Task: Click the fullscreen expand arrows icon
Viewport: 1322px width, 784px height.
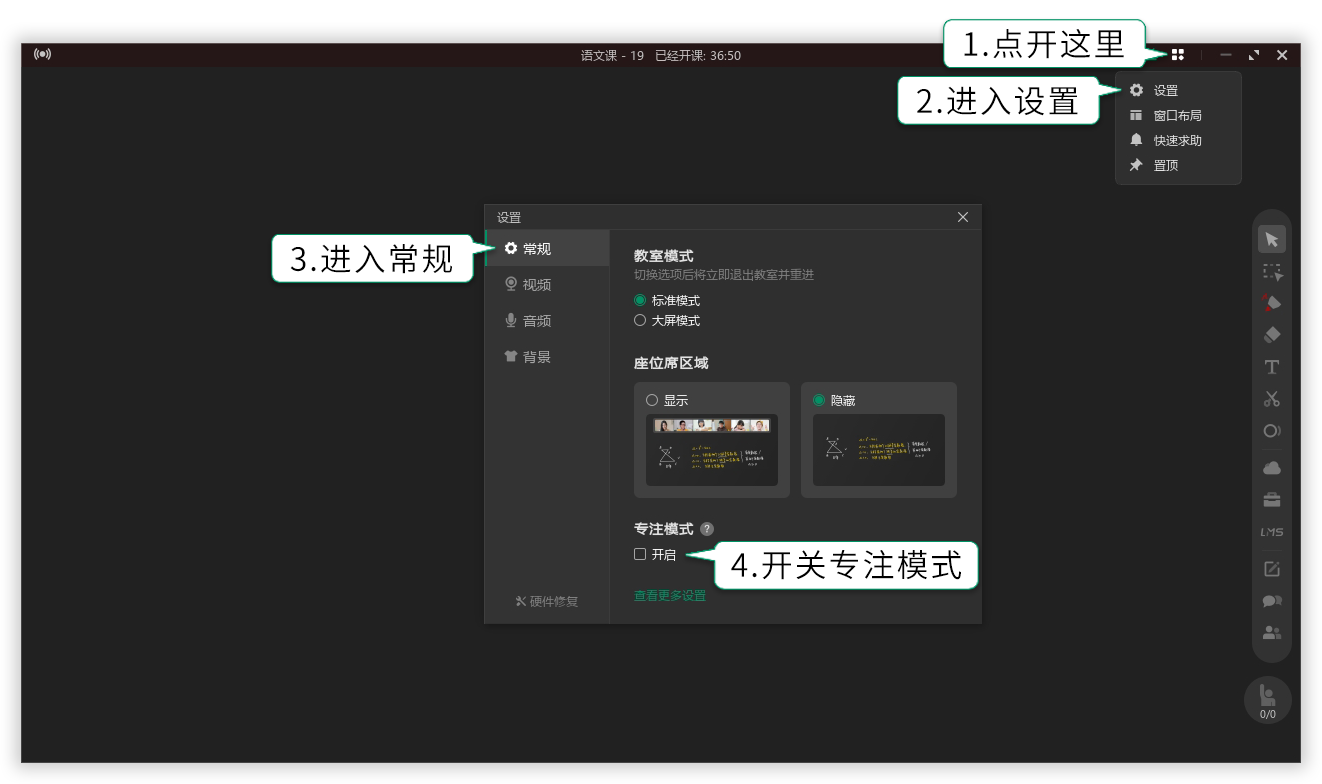Action: [x=1253, y=55]
